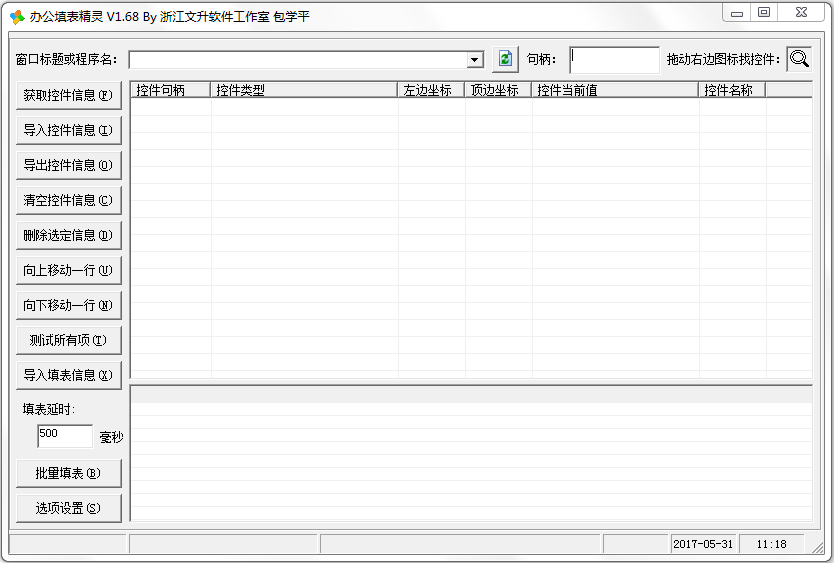Click the 控件类型 column header
834x563 pixels.
tap(304, 90)
